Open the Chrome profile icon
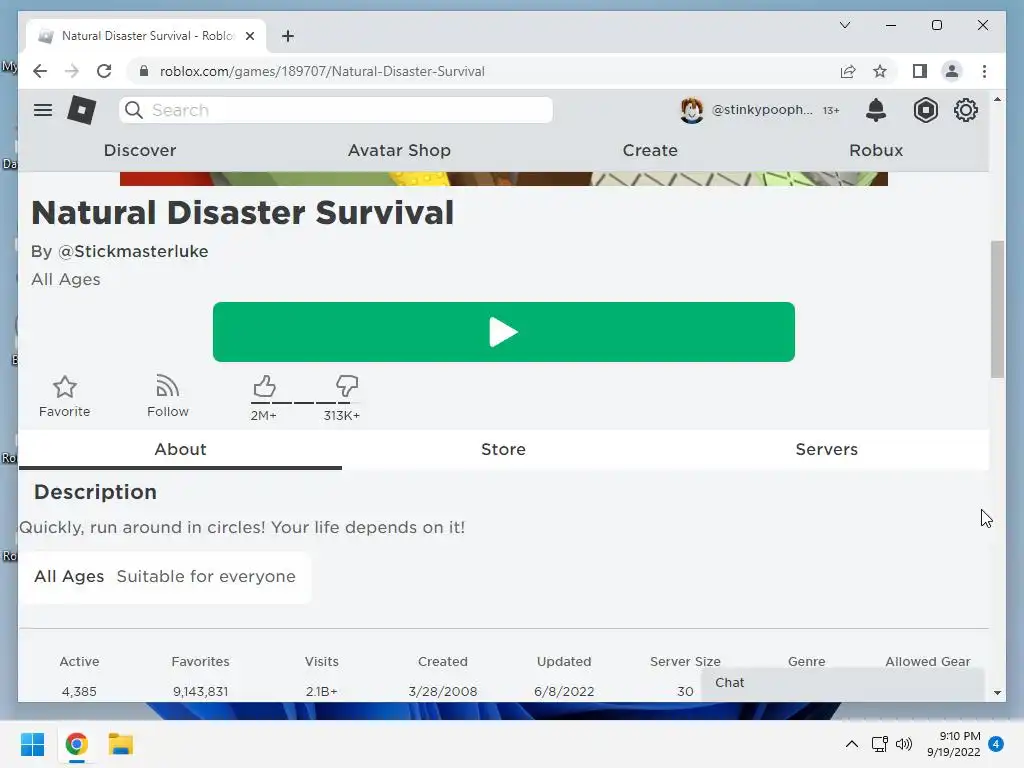1024x768 pixels. (x=952, y=71)
